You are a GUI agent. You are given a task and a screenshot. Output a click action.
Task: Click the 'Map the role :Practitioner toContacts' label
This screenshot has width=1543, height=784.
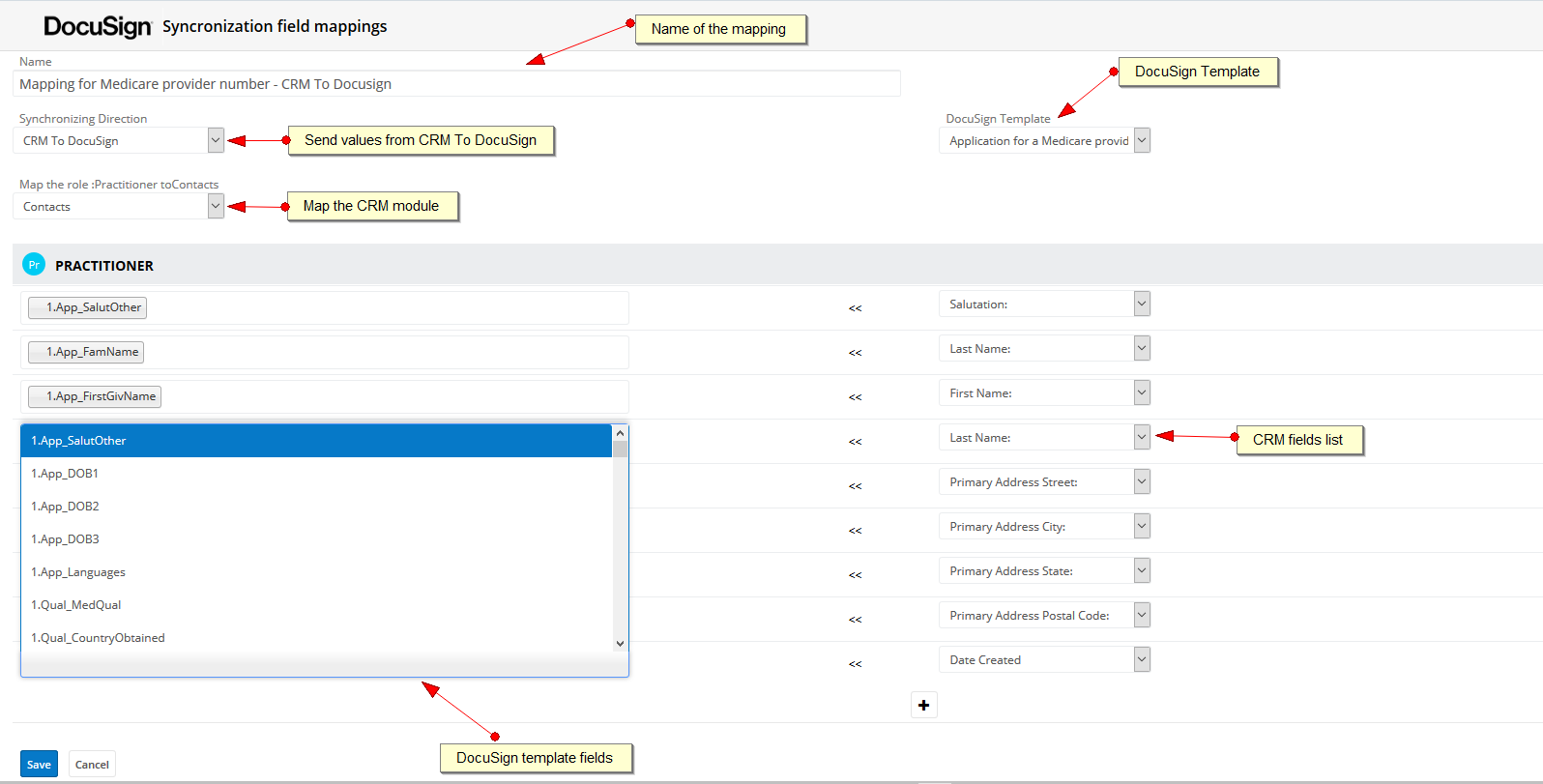119,185
